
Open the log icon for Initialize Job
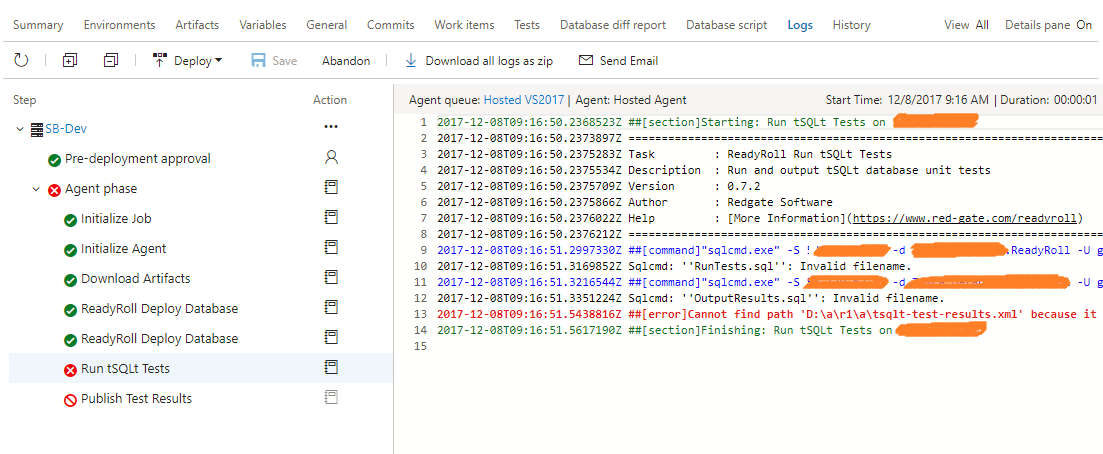[331, 218]
